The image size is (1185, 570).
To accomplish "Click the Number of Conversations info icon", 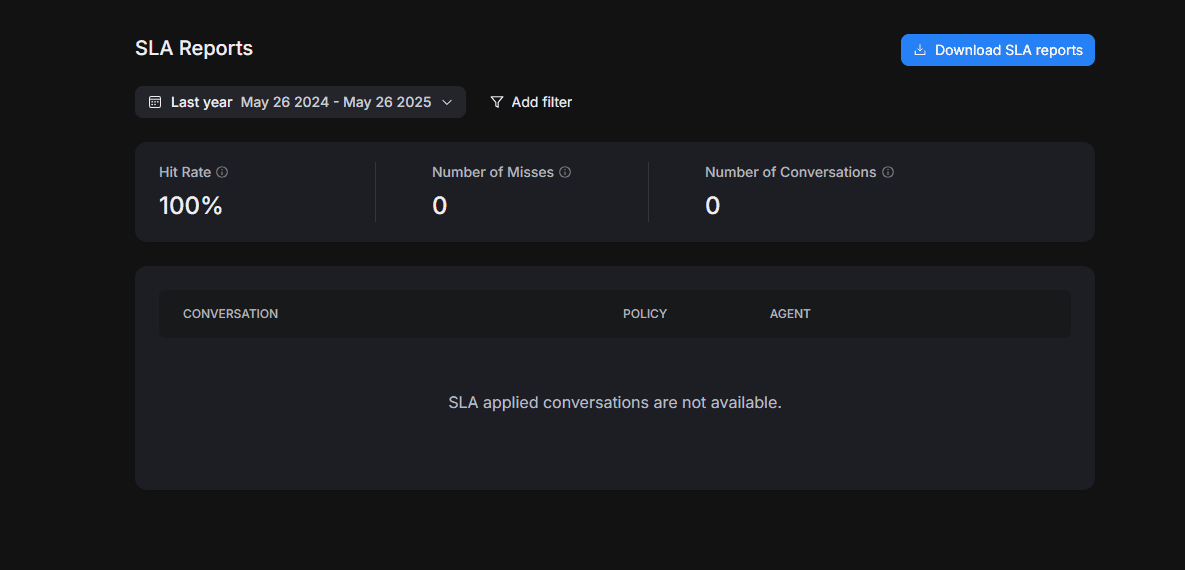I will coord(888,172).
